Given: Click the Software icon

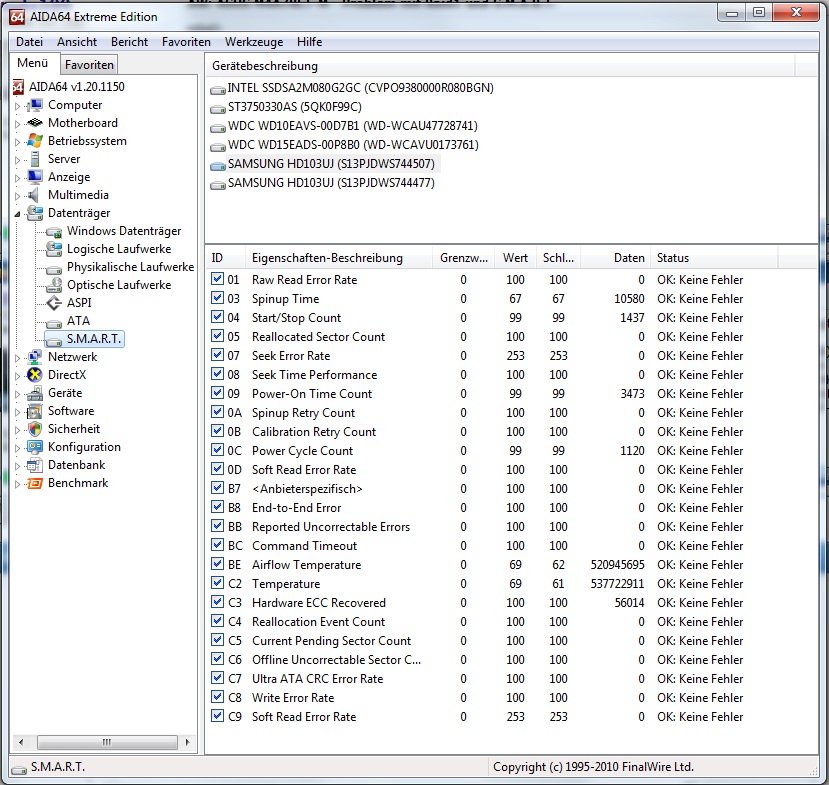Looking at the screenshot, I should 35,411.
